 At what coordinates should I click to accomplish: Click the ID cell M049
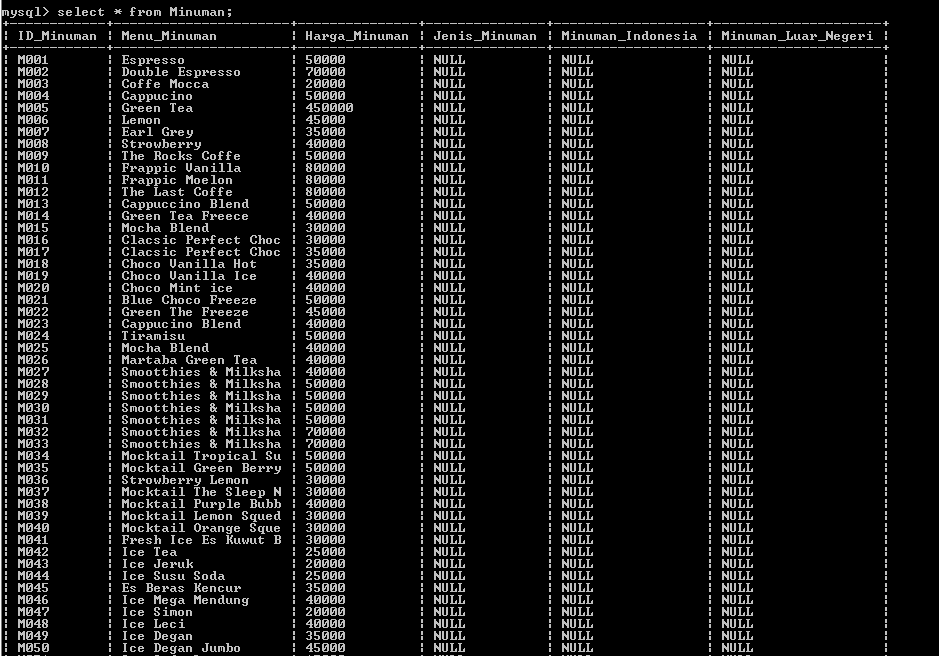click(33, 636)
